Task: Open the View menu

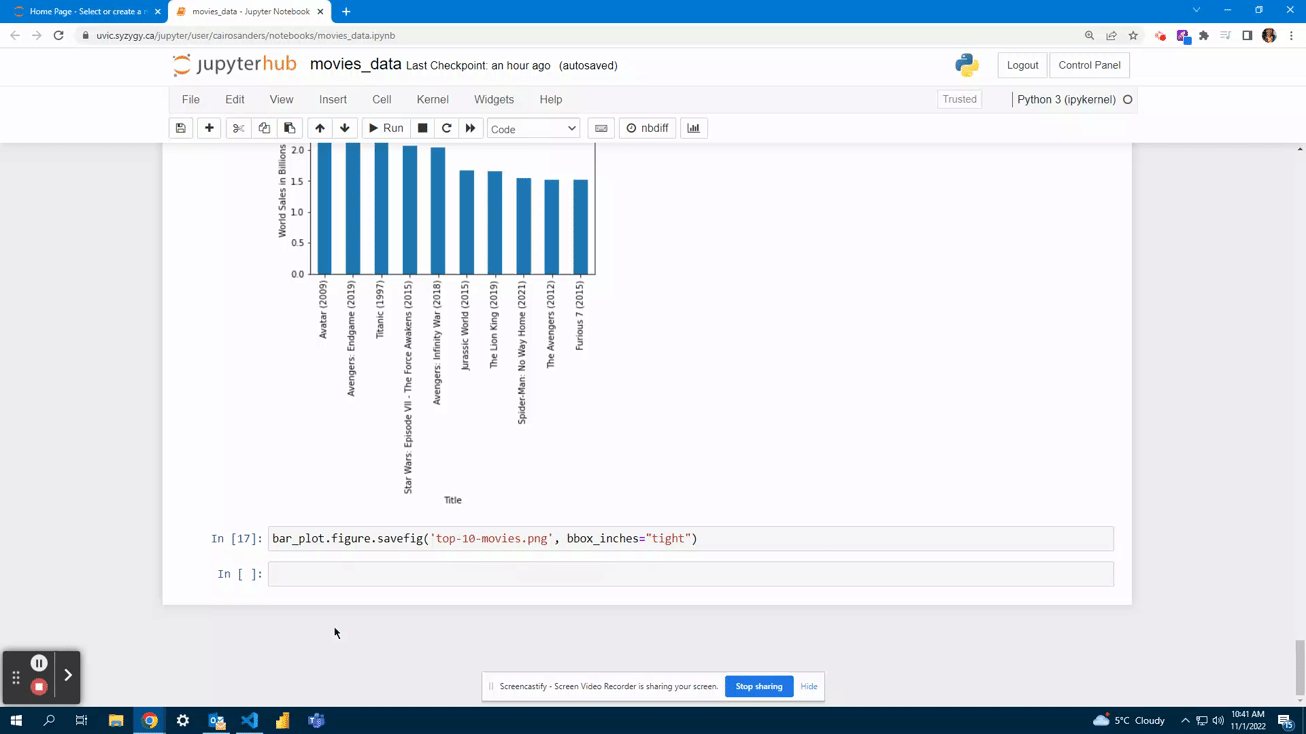Action: [281, 100]
